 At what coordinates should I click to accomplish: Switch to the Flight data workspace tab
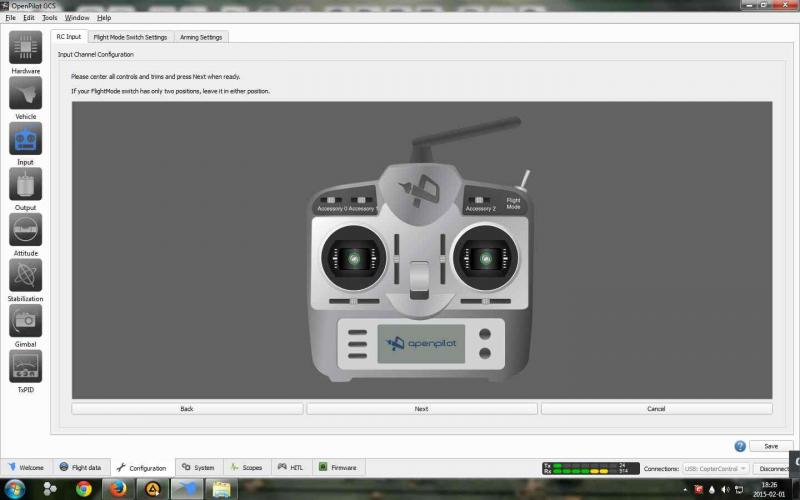coord(80,467)
